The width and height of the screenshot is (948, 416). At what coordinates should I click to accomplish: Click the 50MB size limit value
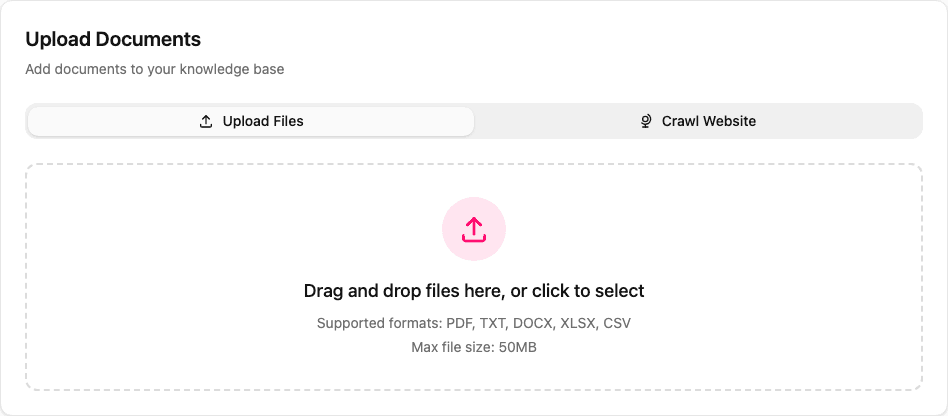point(516,347)
